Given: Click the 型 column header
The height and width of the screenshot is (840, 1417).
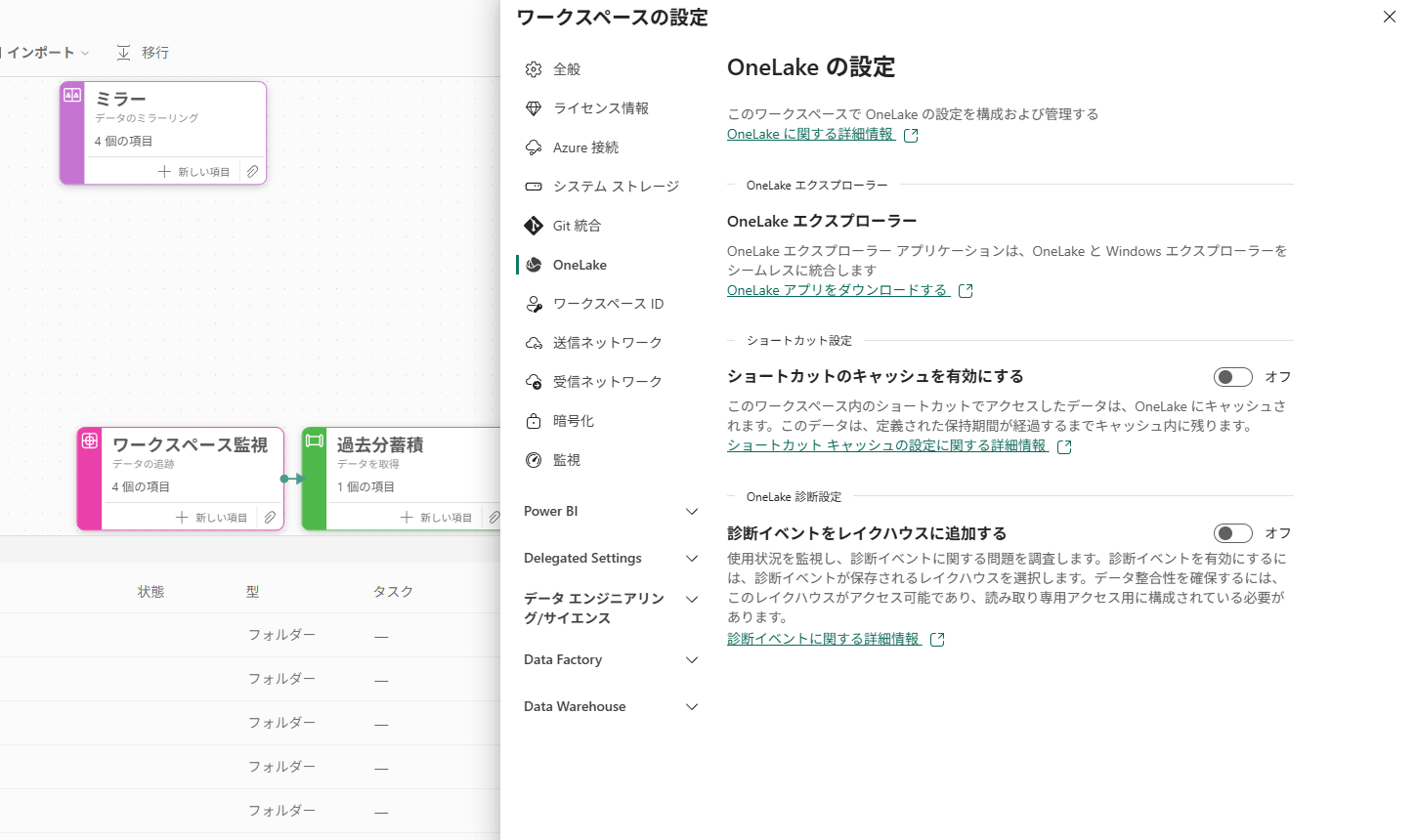Looking at the screenshot, I should click(253, 592).
